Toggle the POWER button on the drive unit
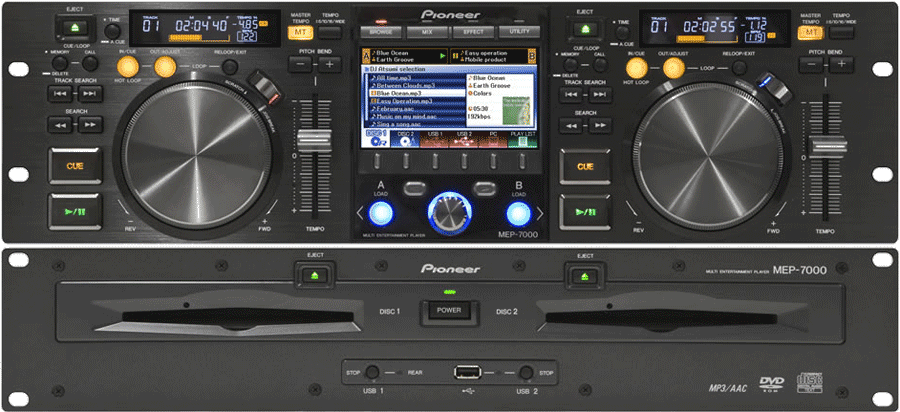 [x=450, y=309]
